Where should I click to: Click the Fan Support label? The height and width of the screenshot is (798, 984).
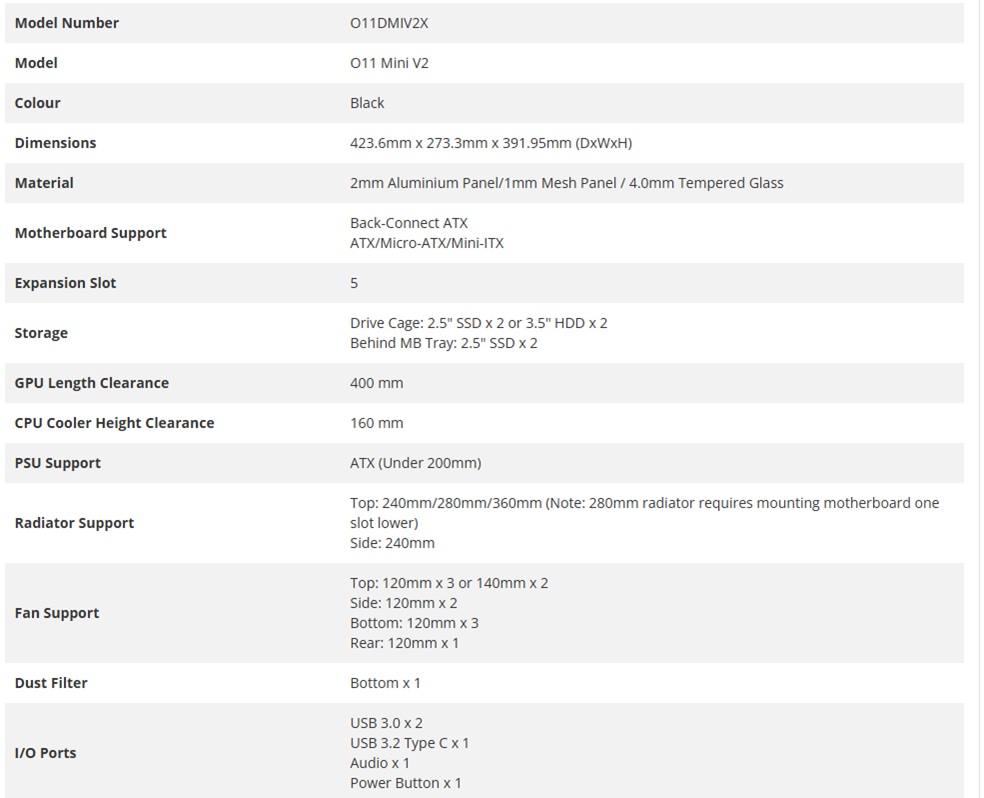pos(57,613)
